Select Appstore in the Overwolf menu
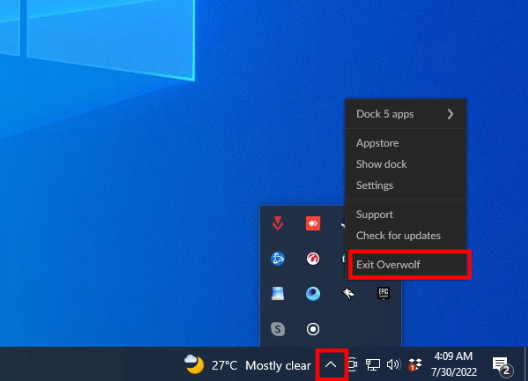The image size is (528, 381). pos(377,143)
